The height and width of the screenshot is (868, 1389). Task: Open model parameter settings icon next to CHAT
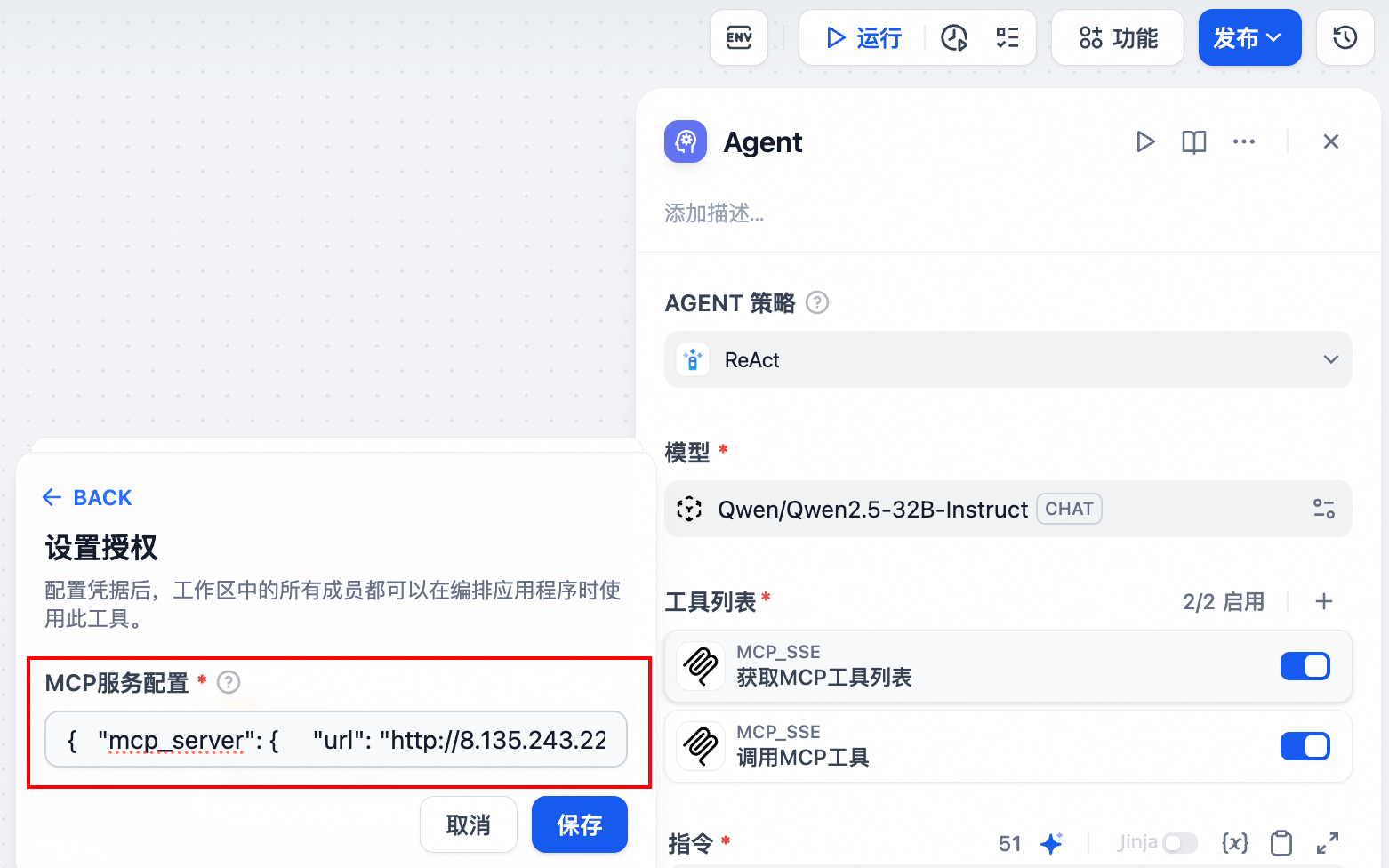tap(1322, 508)
